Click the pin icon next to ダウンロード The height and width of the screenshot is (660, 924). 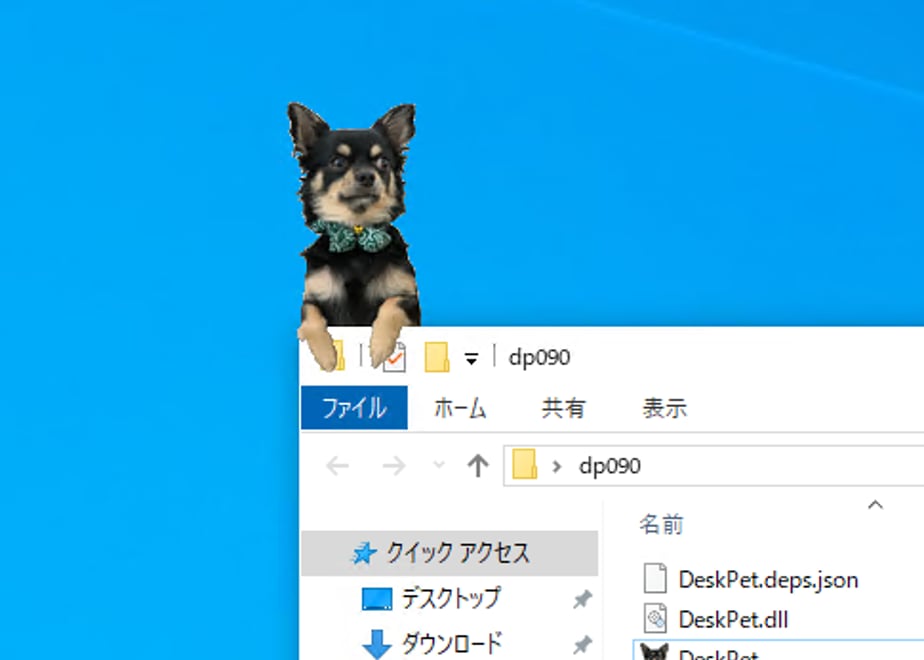point(582,644)
